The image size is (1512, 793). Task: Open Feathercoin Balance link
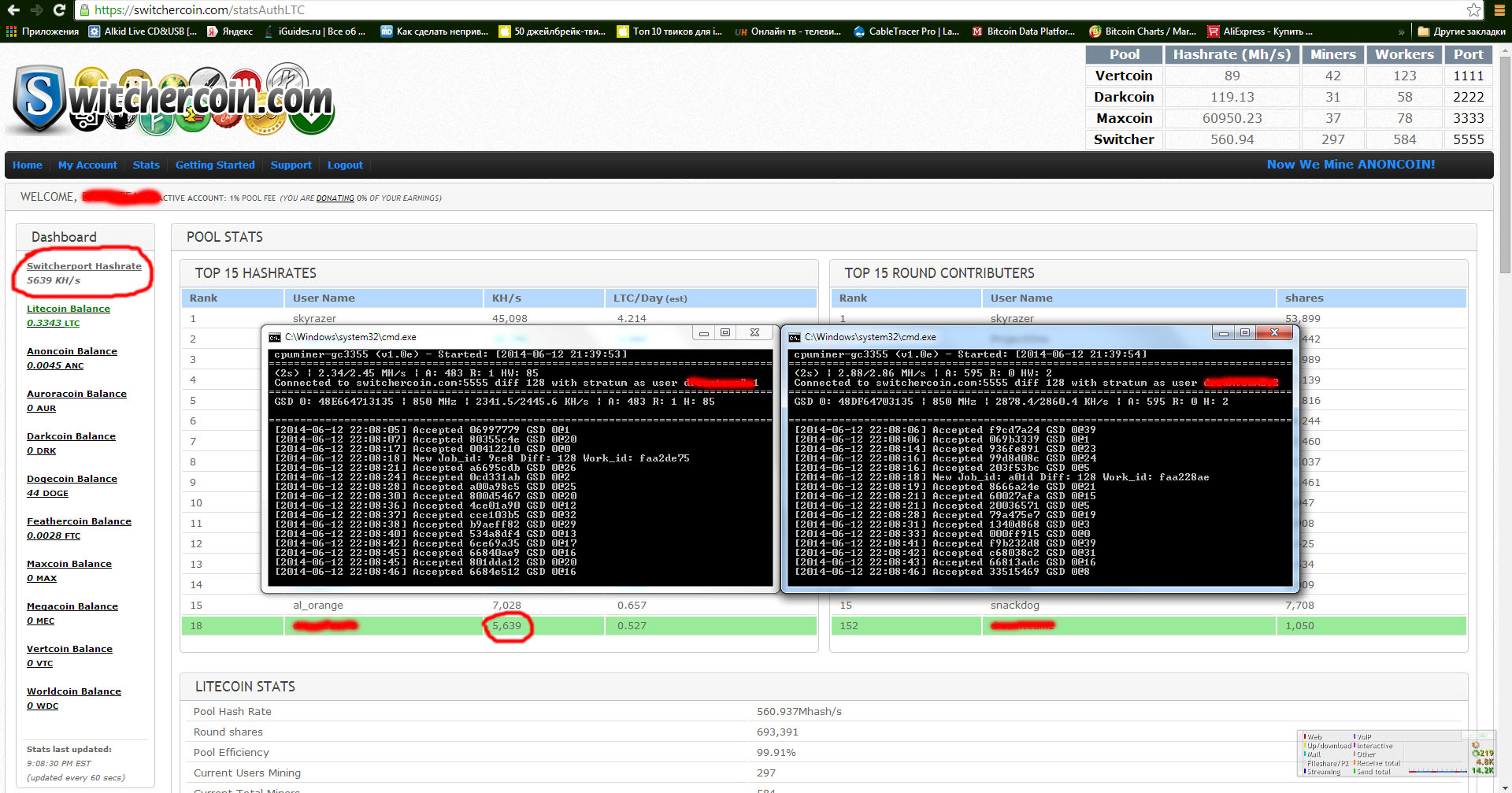(x=79, y=521)
